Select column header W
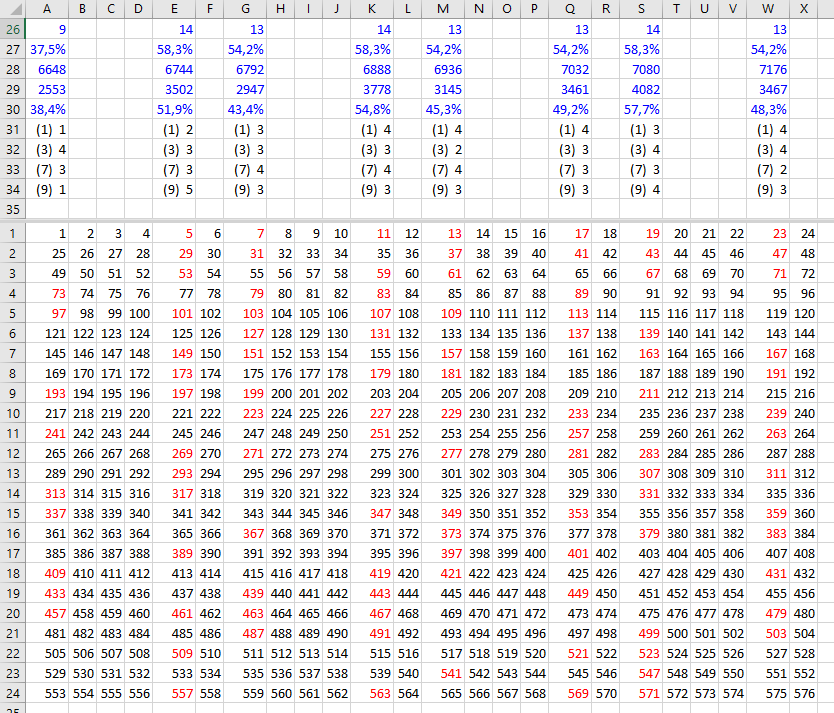Screen dimensions: 834x713 pos(768,9)
